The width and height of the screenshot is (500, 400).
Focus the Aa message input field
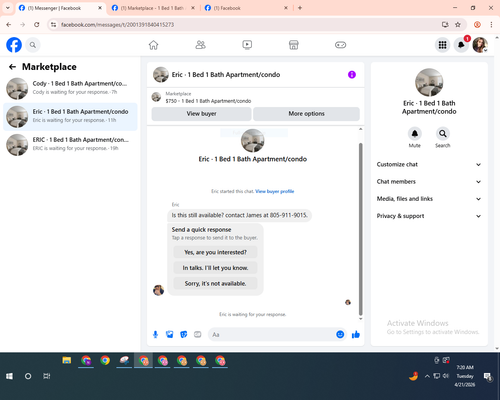click(x=272, y=334)
